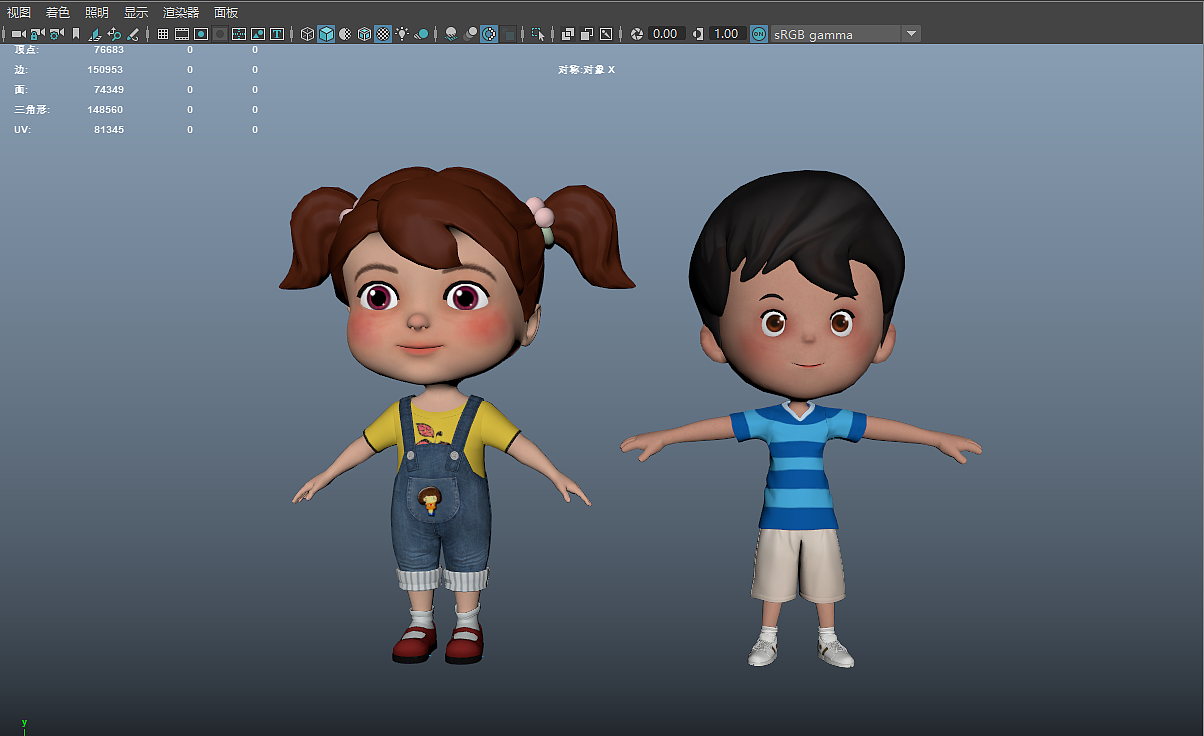Toggle Textured display checker icon
This screenshot has height=736, width=1204.
click(383, 34)
